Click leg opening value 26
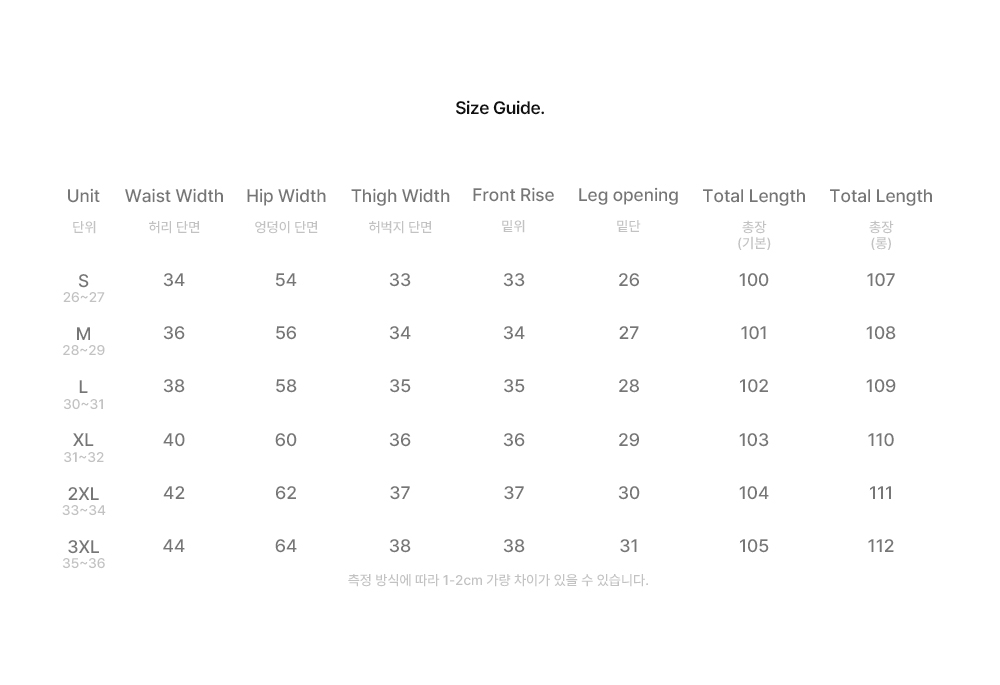The width and height of the screenshot is (1000, 685). [628, 280]
